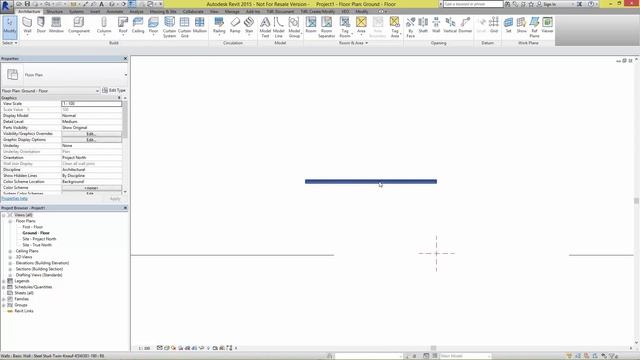Screen dimensions: 640x360
Task: Select the Stair tool
Action: click(x=249, y=25)
